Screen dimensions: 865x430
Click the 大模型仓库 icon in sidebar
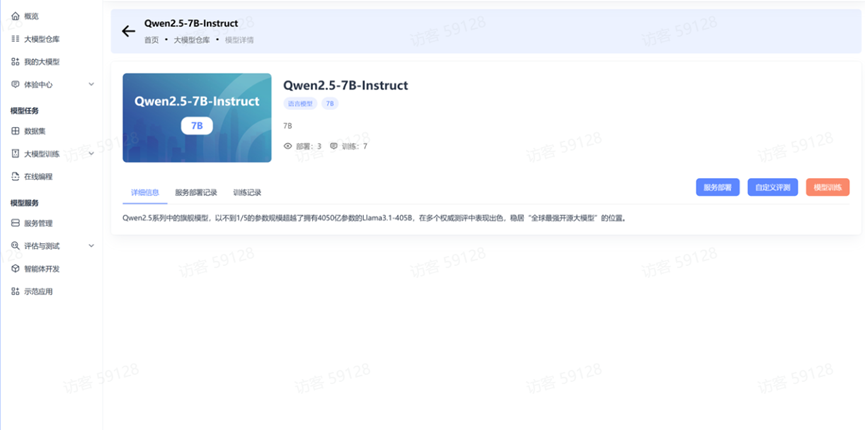[x=15, y=39]
